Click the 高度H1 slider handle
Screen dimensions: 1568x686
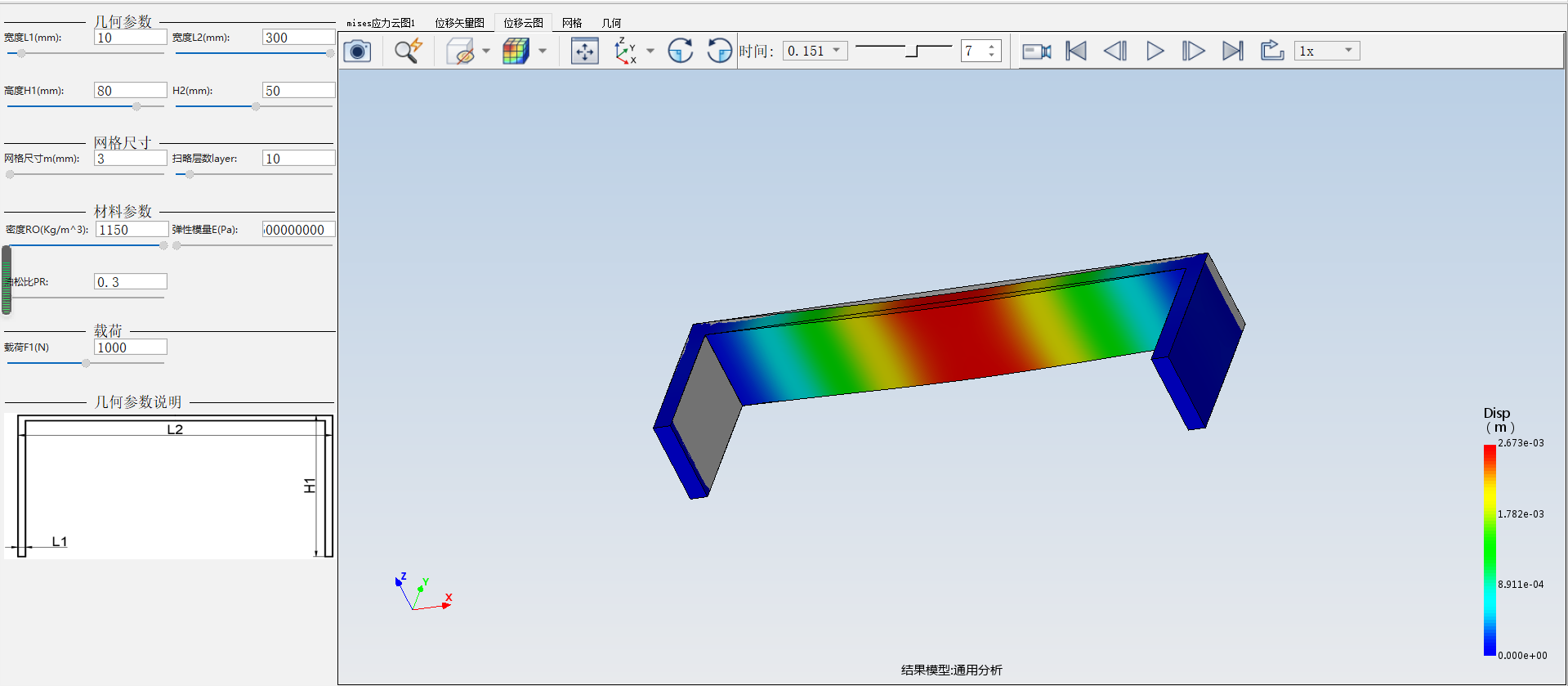(136, 106)
